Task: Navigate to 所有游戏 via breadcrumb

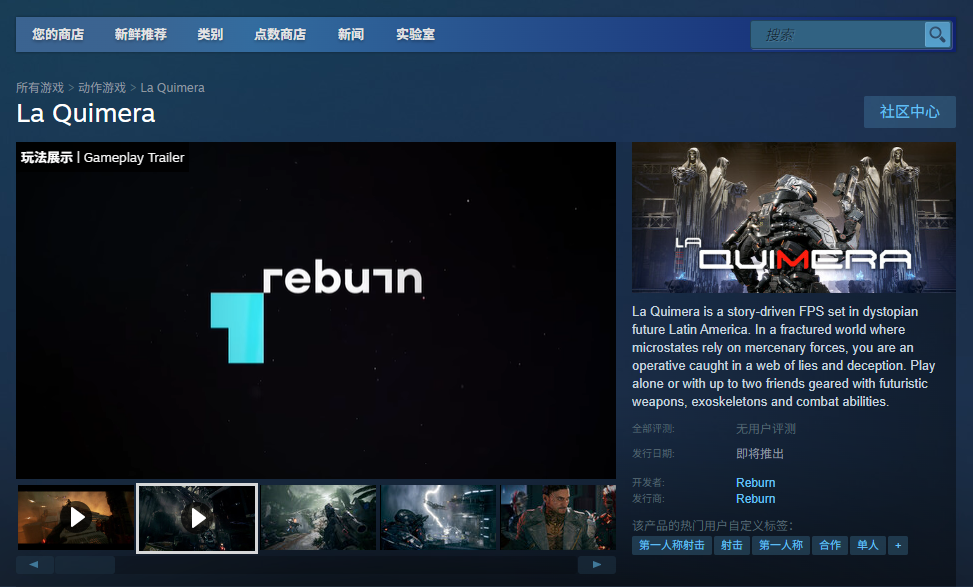Action: pyautogui.click(x=40, y=87)
